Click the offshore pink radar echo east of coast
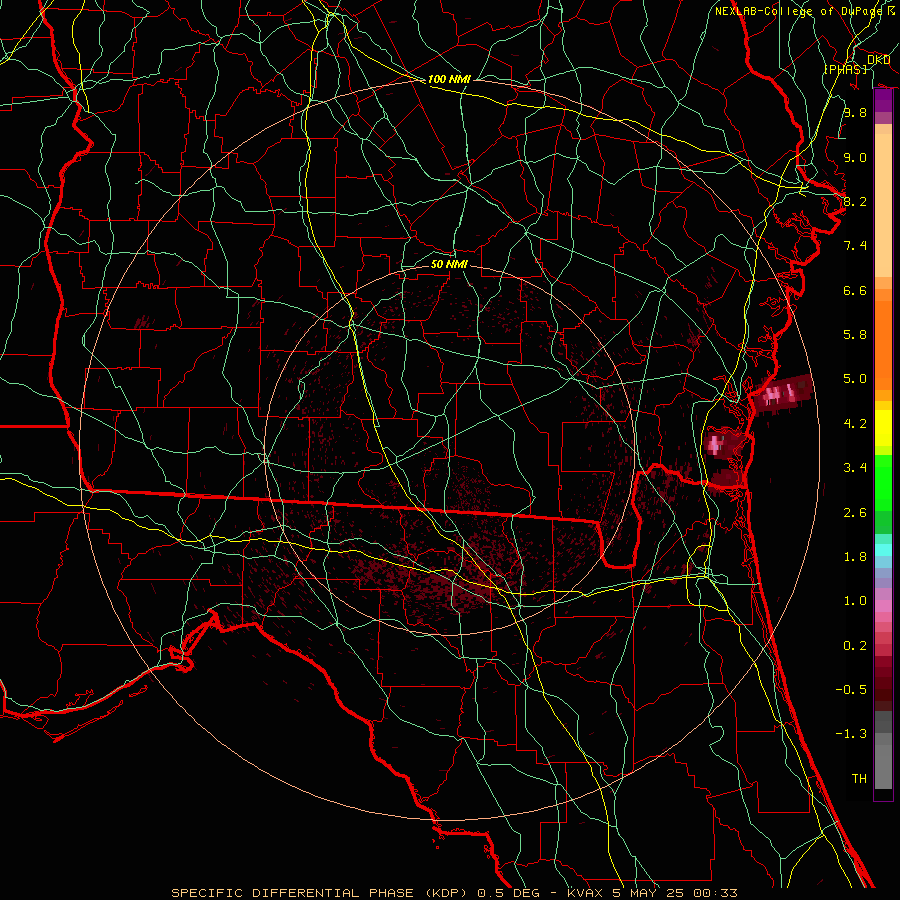 pyautogui.click(x=783, y=394)
